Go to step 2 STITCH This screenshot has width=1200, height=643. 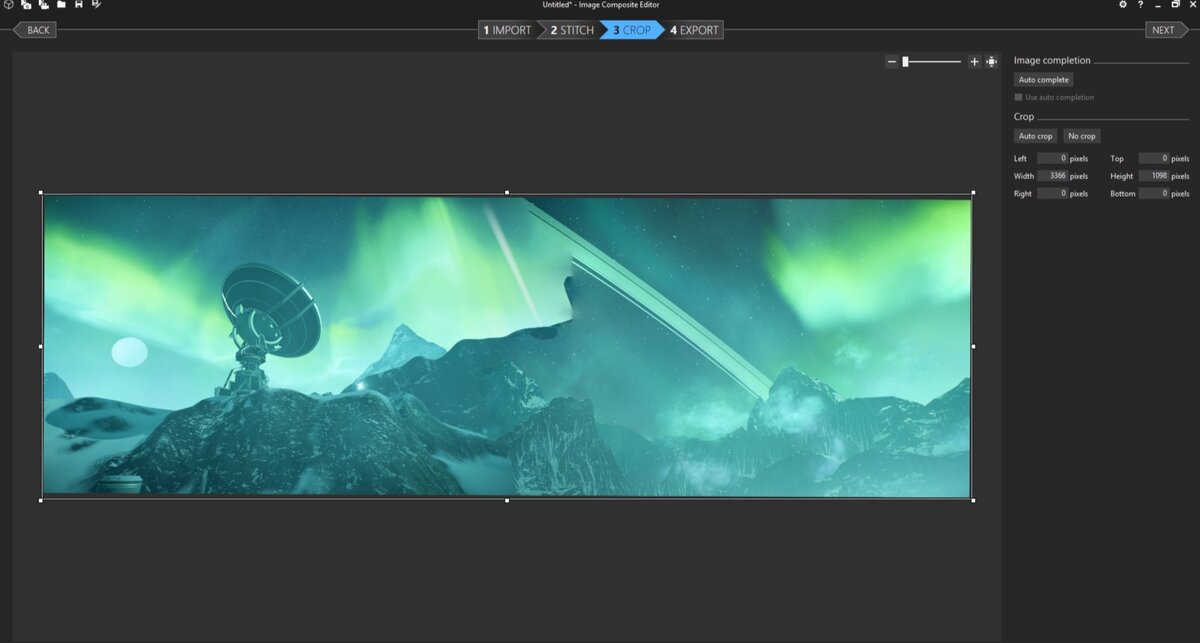(570, 30)
